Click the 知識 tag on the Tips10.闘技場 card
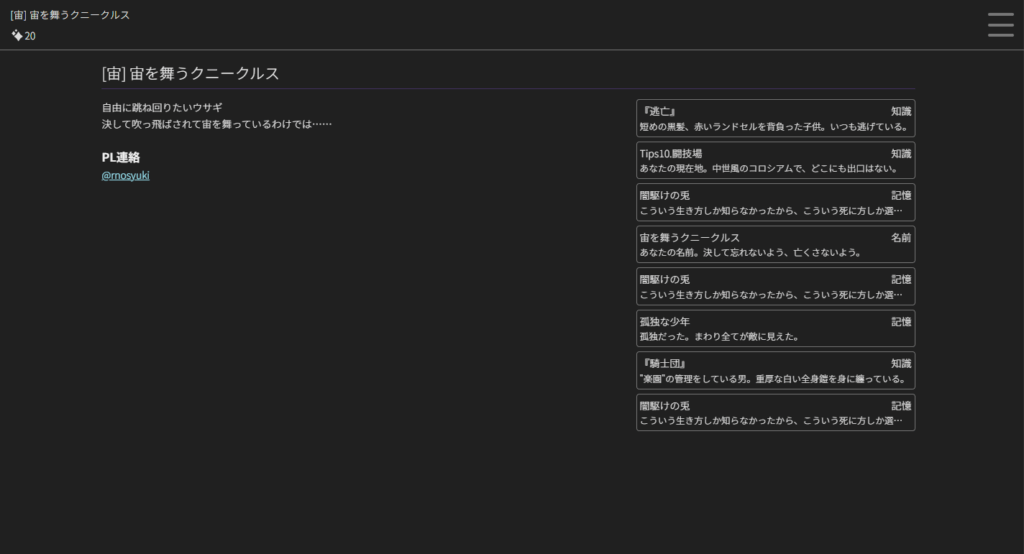The width and height of the screenshot is (1024, 554). tap(901, 154)
